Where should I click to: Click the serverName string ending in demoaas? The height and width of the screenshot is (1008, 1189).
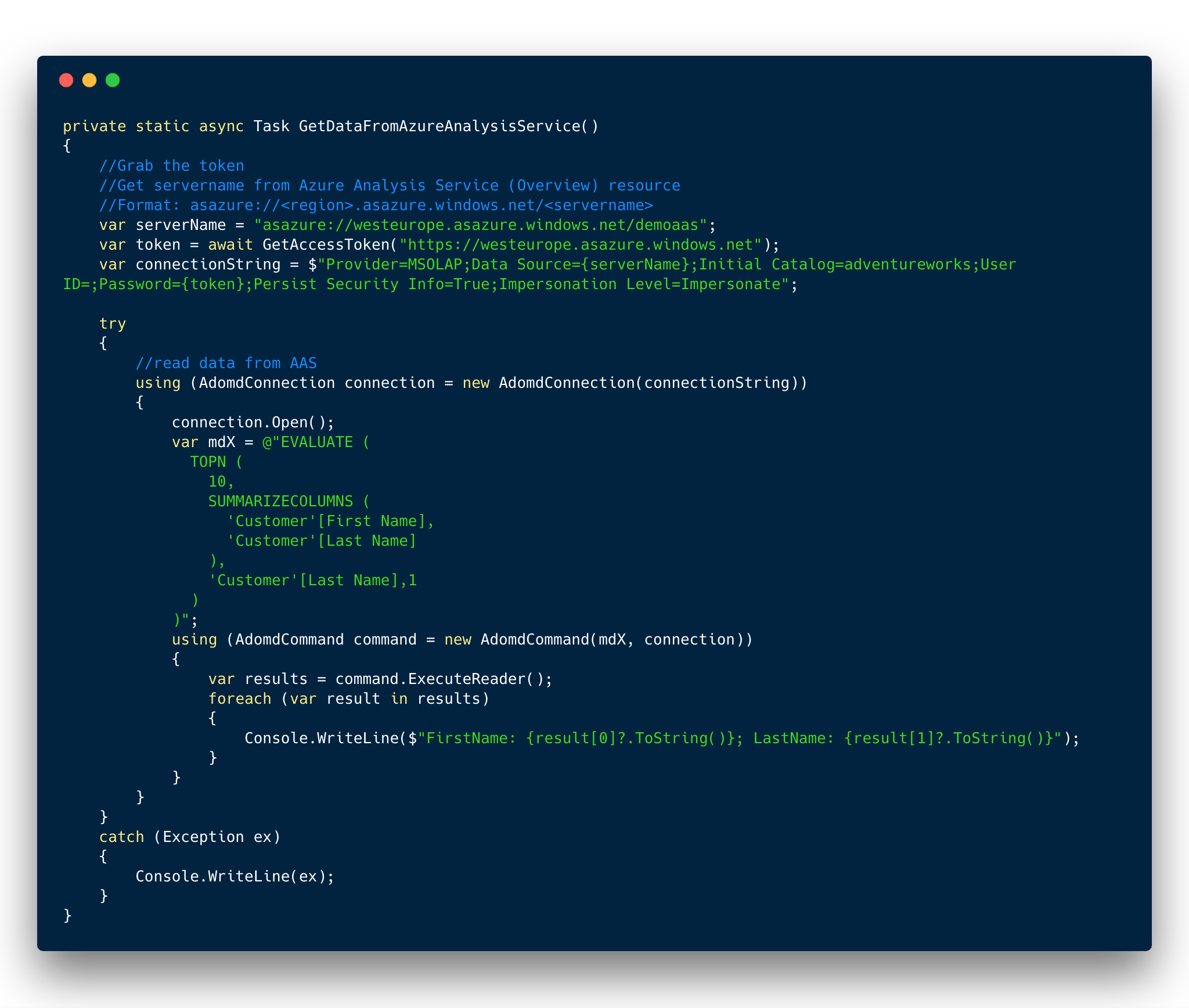click(x=481, y=225)
